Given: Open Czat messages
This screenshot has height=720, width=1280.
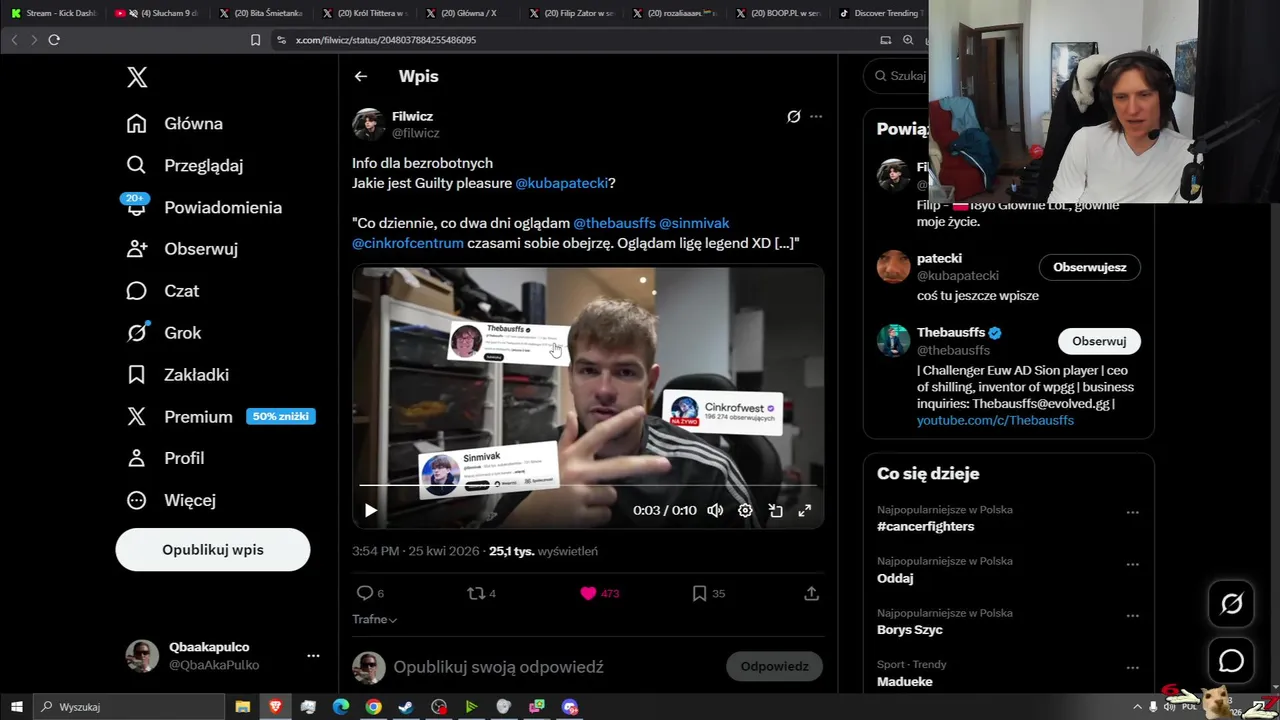Looking at the screenshot, I should coord(163,291).
